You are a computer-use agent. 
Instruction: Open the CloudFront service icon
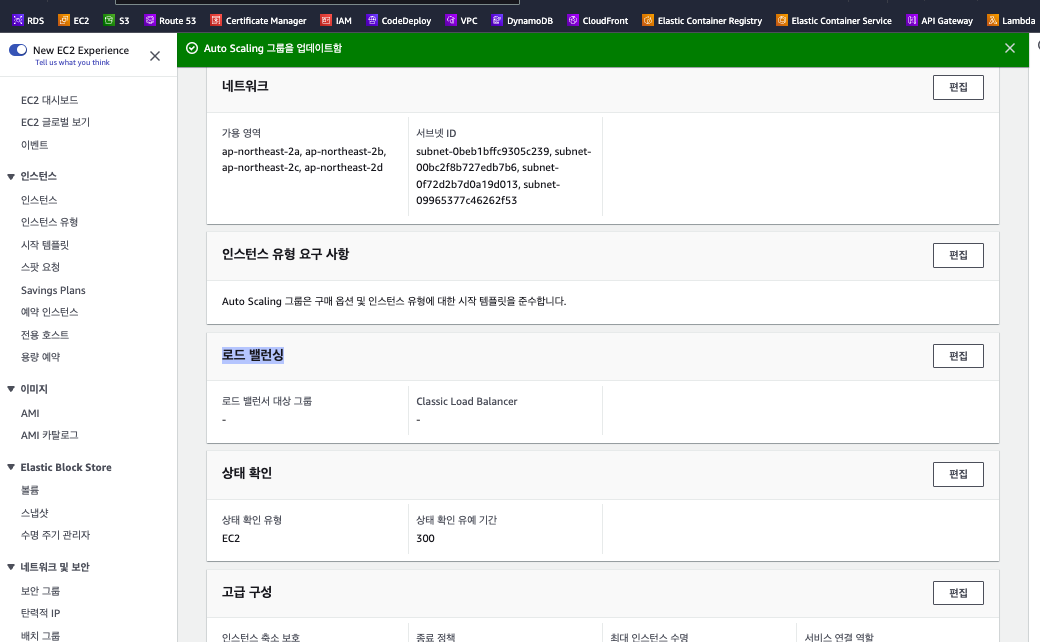point(573,21)
